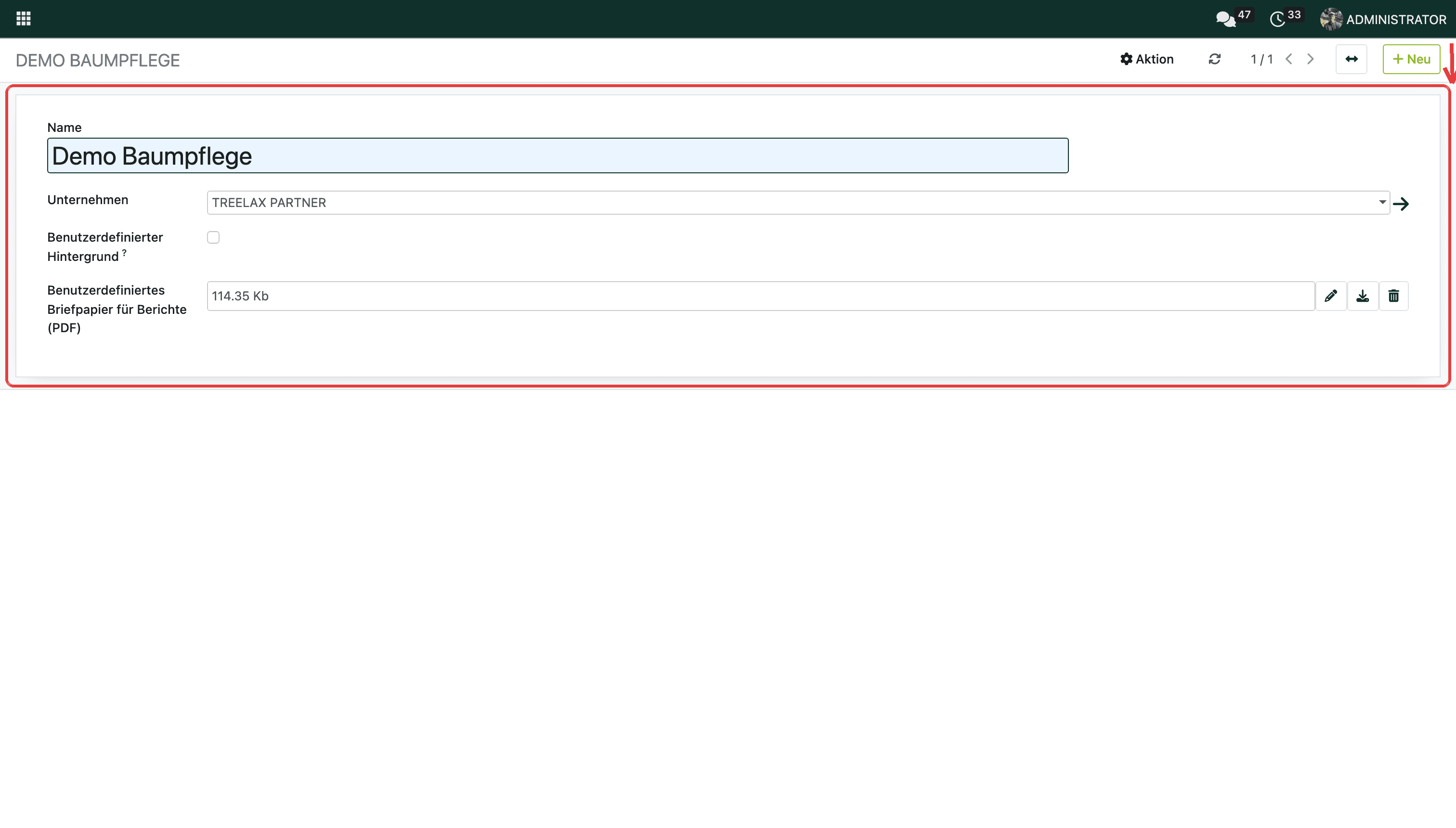1456x828 pixels.
Task: Enable Benutzerdefinierter Hintergrund checkbox
Action: coord(213,237)
